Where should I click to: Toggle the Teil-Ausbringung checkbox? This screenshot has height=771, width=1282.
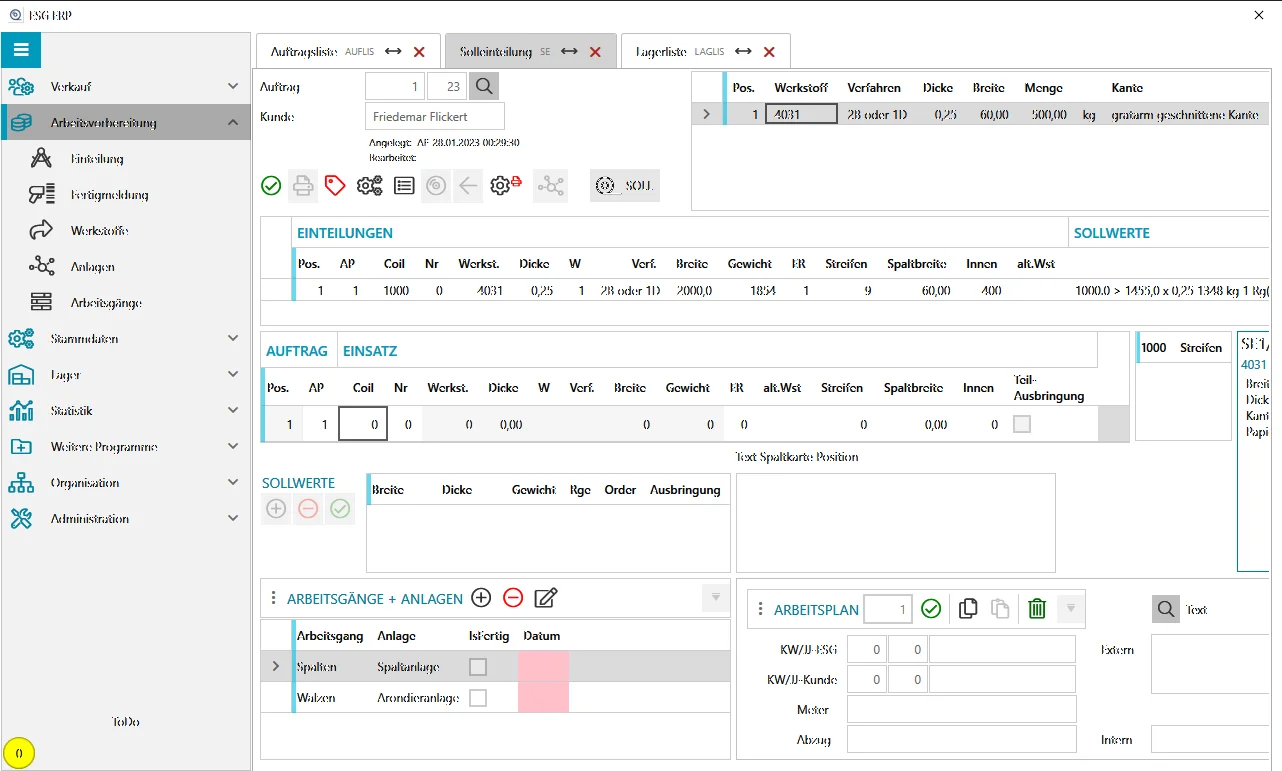click(x=1021, y=424)
